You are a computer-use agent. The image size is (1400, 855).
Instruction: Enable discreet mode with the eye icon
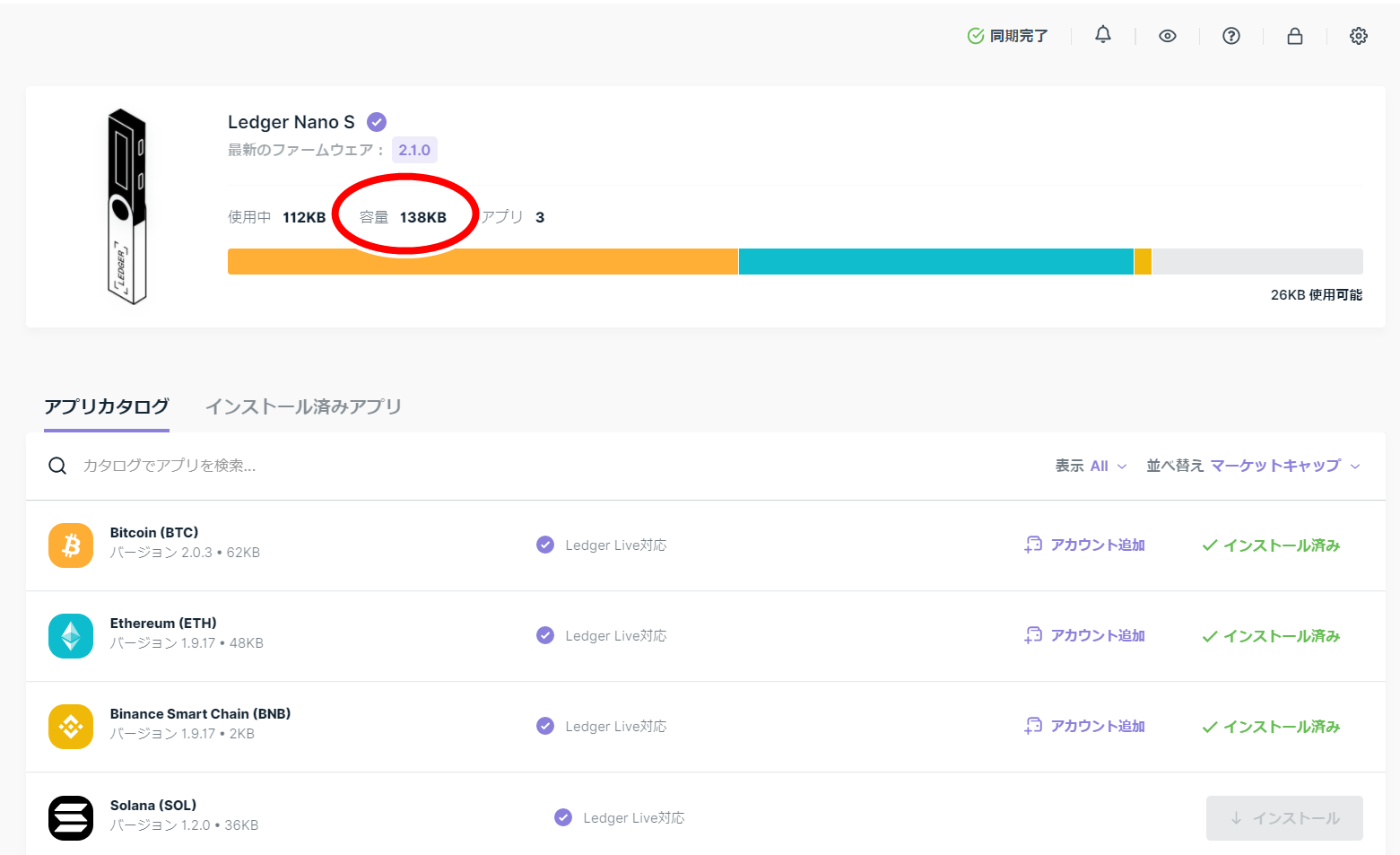[x=1167, y=35]
